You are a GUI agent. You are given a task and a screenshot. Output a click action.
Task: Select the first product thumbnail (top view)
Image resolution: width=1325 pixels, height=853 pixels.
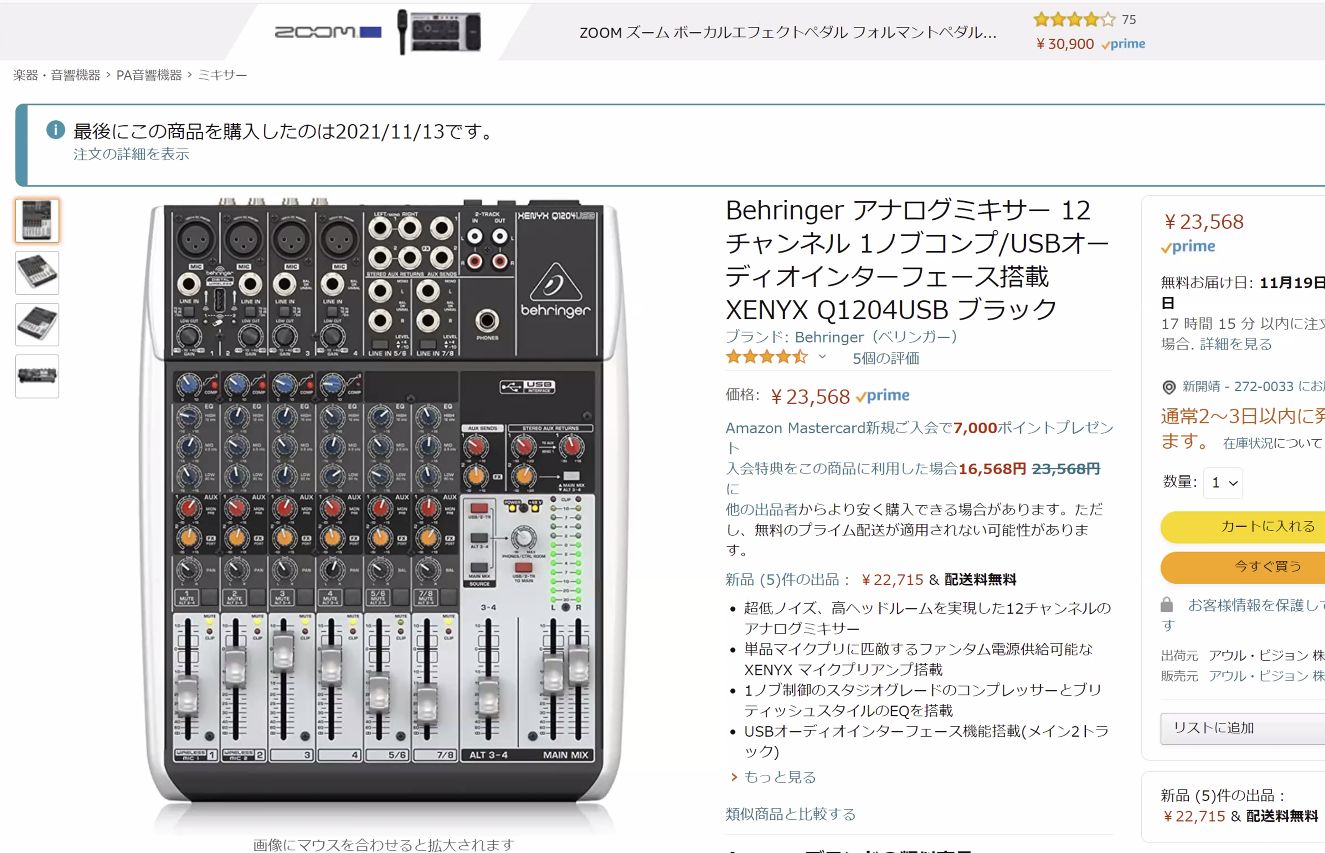point(37,221)
